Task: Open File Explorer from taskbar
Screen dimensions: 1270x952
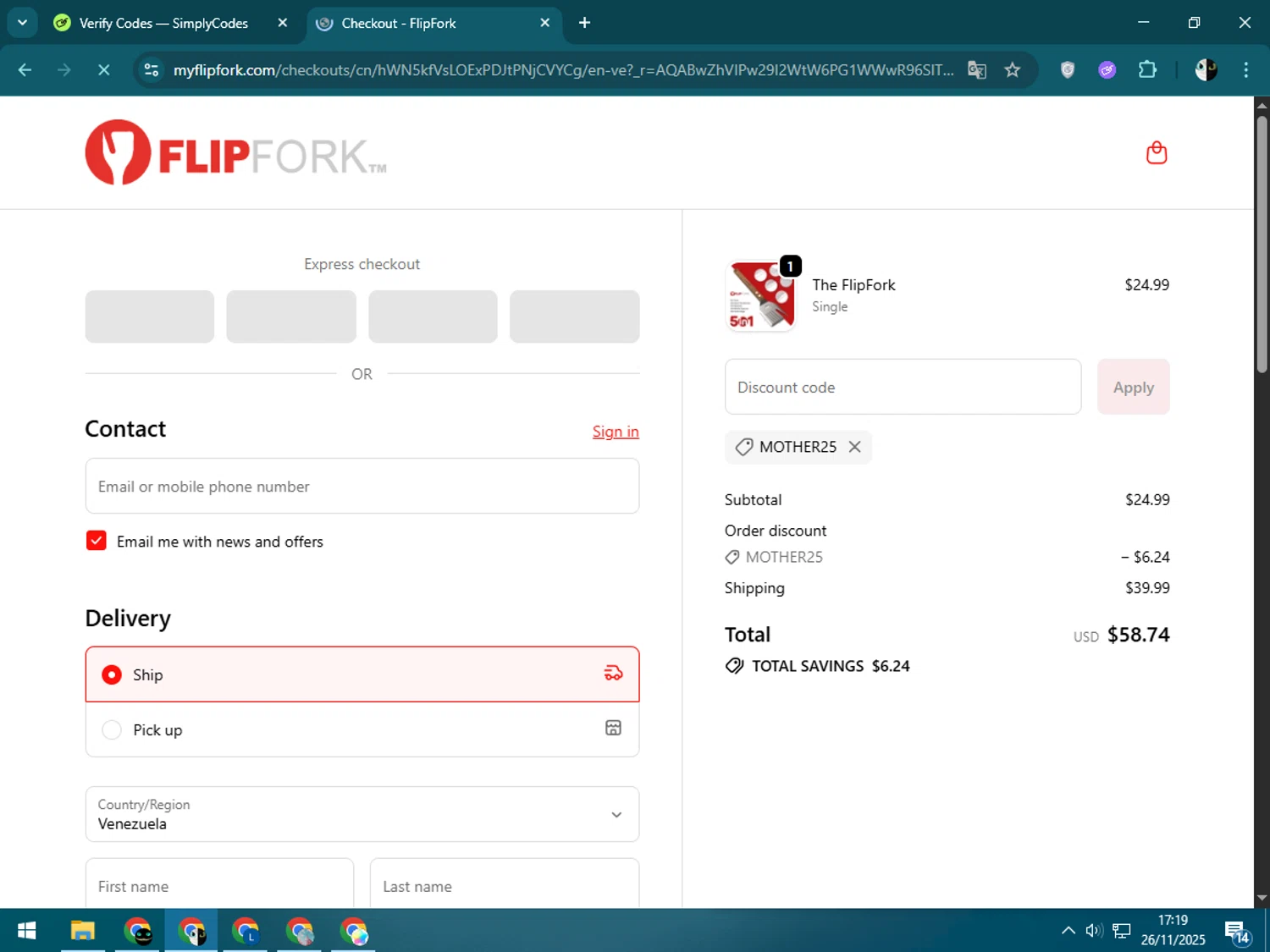Action: coord(82,931)
